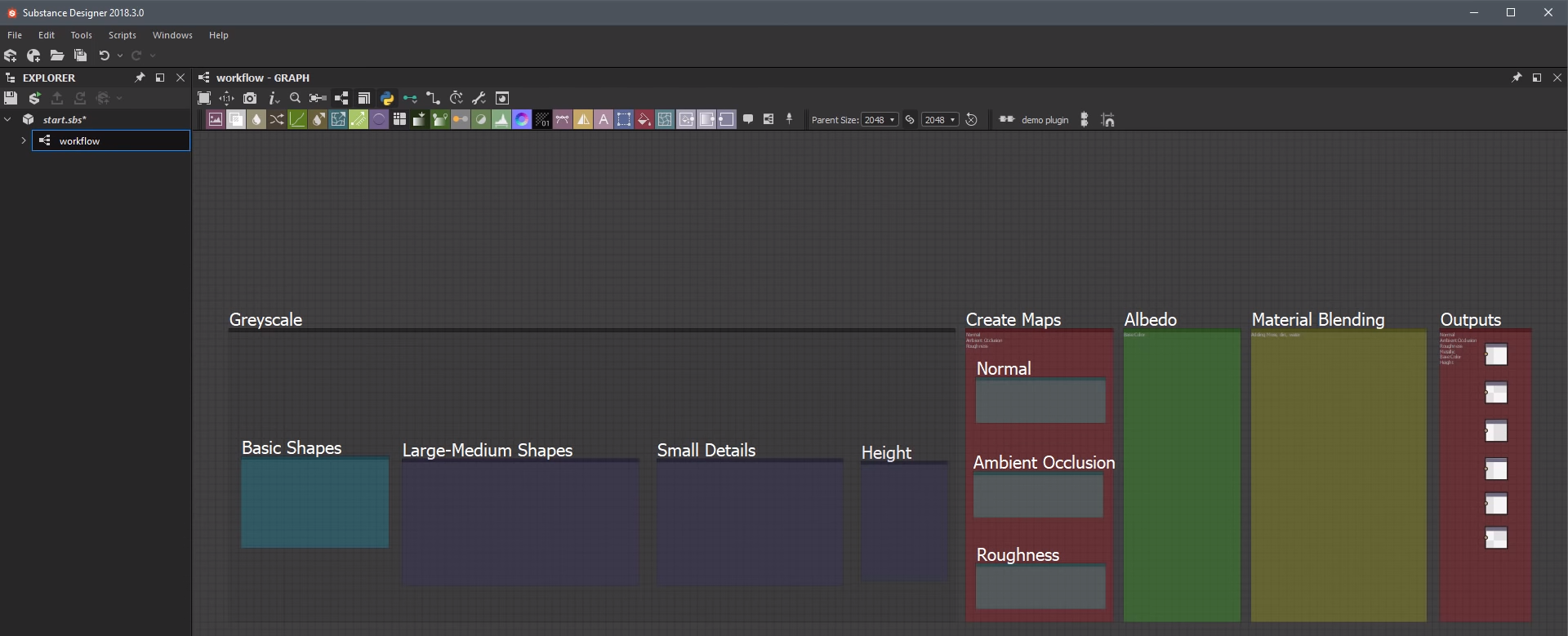Pin the workflow graph panel

[1517, 78]
